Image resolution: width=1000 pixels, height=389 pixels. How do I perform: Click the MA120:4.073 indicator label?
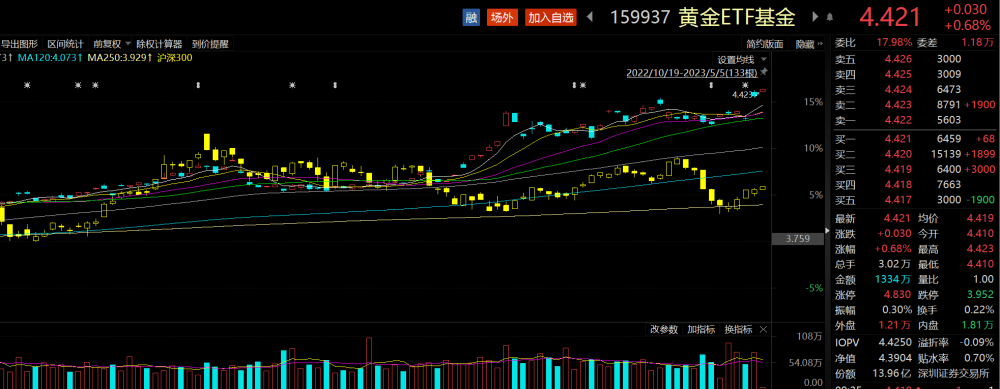[x=51, y=58]
